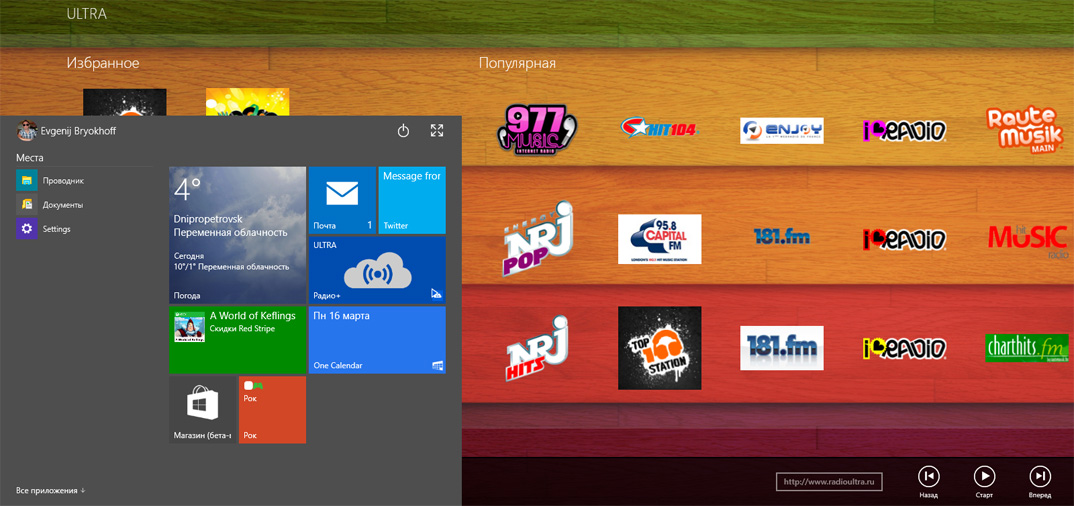Viewport: 1074px width, 506px height.
Task: Expand Start menu to full screen
Action: click(437, 131)
